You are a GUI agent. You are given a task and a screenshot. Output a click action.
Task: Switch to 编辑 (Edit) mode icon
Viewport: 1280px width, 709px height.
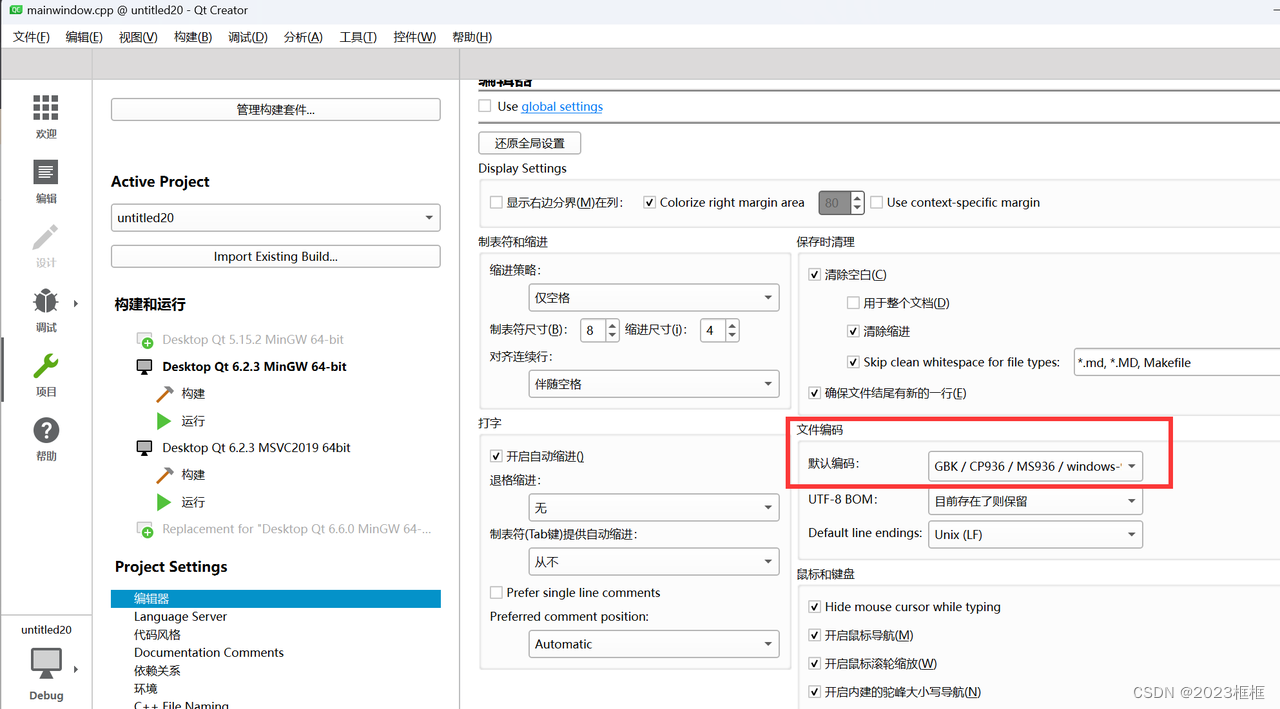[45, 175]
